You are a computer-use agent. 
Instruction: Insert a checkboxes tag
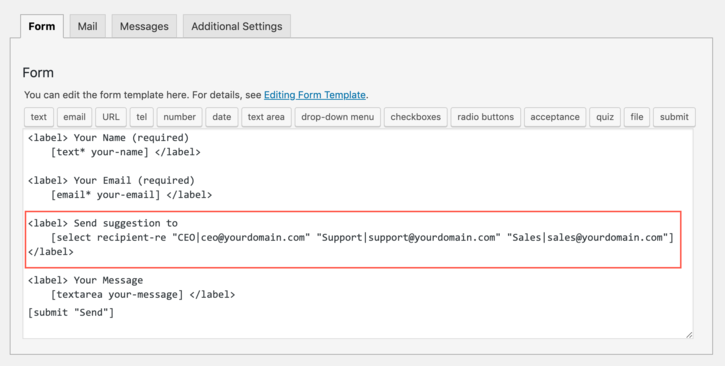(416, 117)
